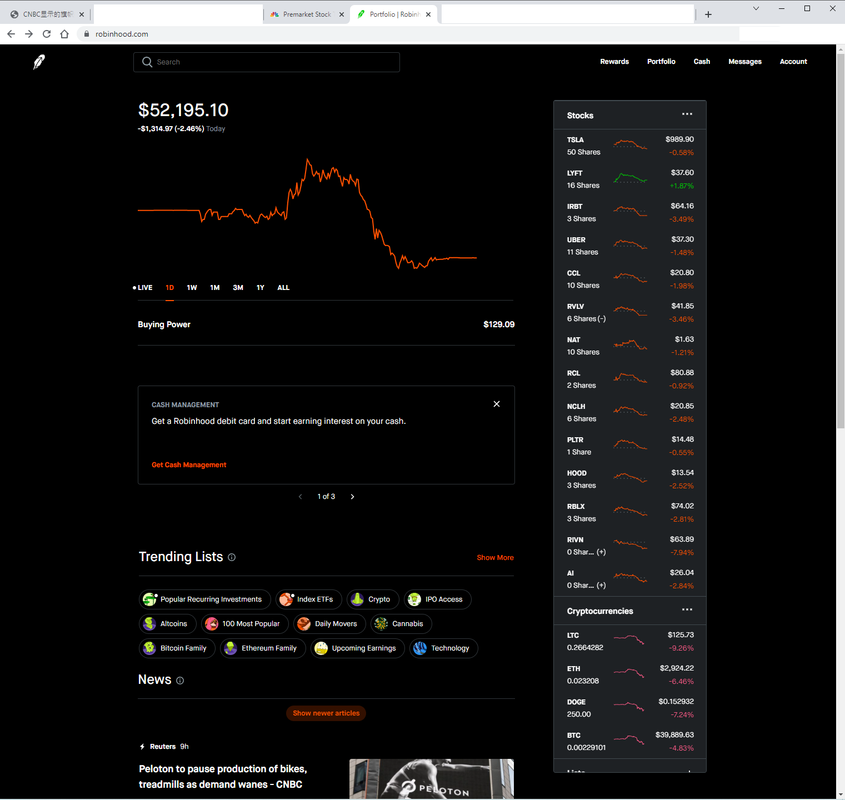Click the browser home icon

coord(65,34)
